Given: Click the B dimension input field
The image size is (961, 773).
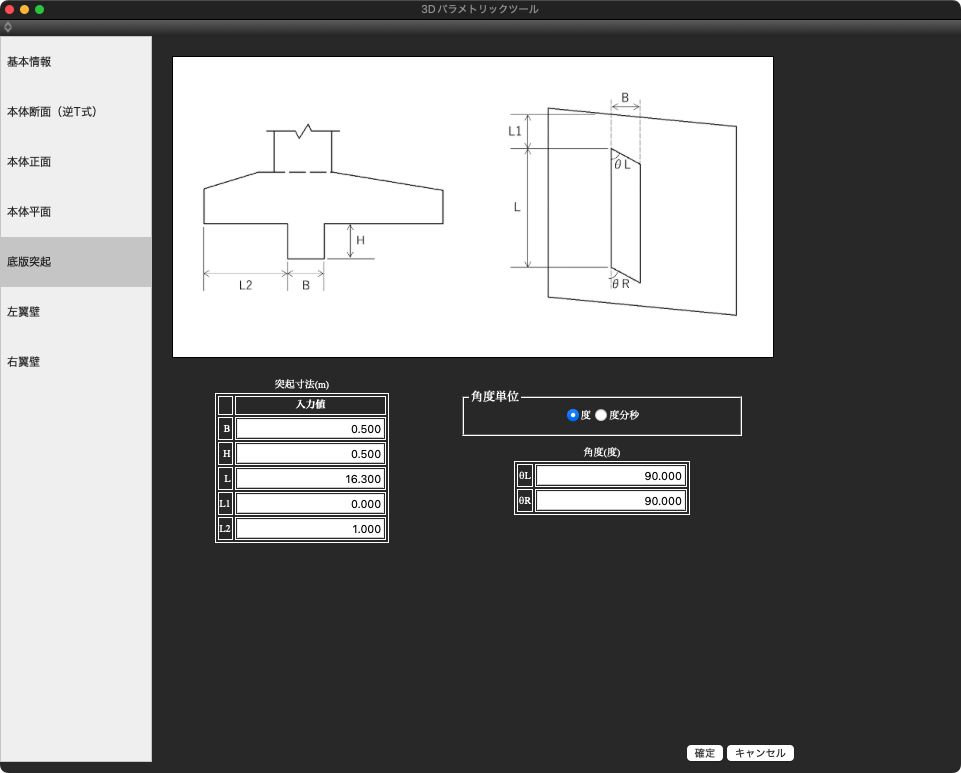Looking at the screenshot, I should 310,429.
